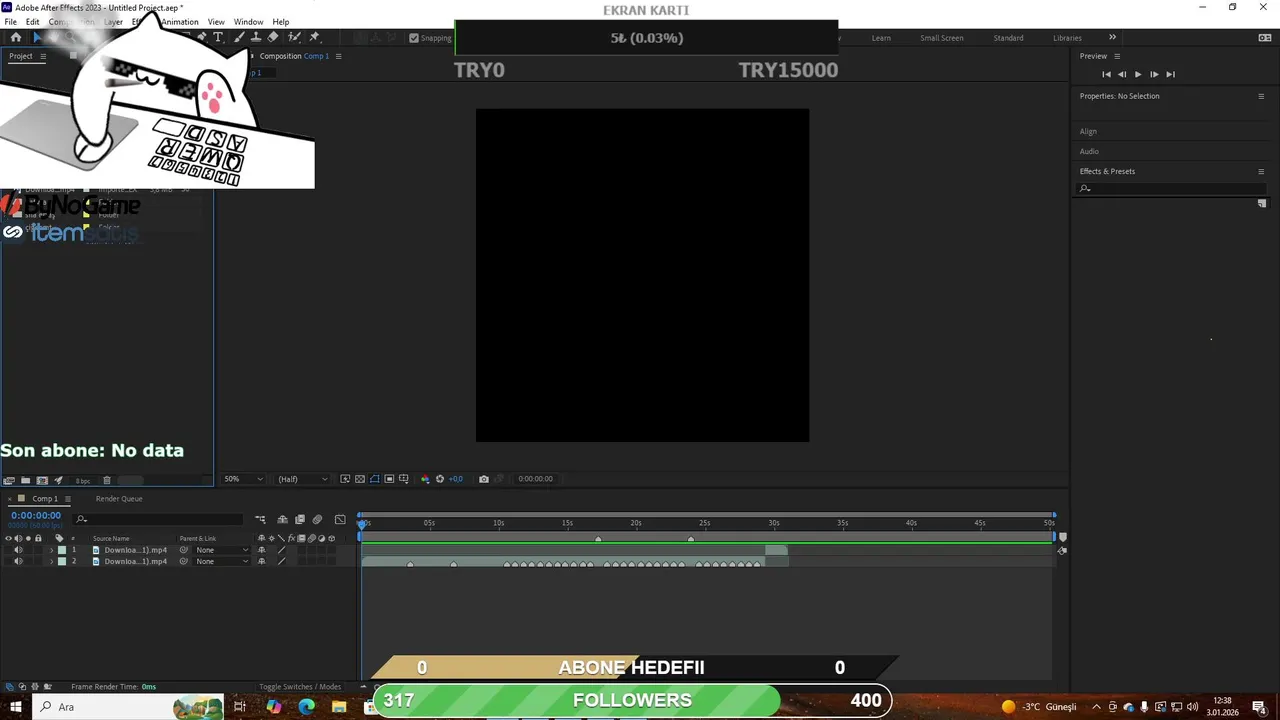Select the Eraser tool
The width and height of the screenshot is (1280, 720).
pyautogui.click(x=273, y=37)
